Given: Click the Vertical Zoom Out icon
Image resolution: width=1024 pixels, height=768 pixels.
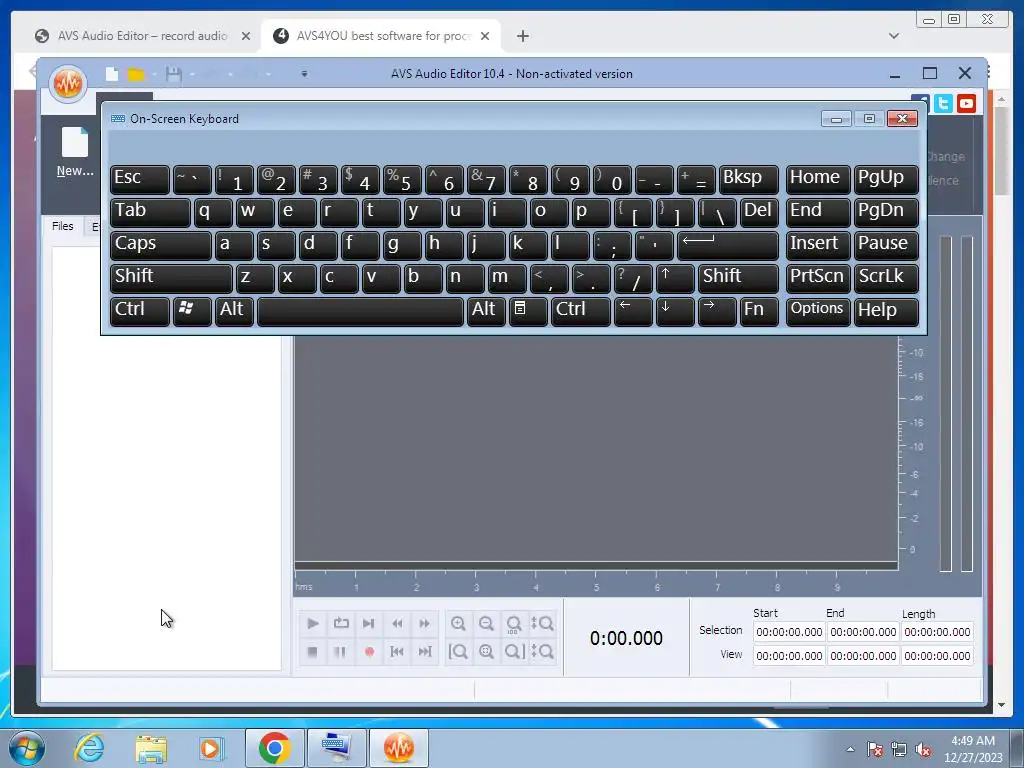Looking at the screenshot, I should [x=543, y=652].
